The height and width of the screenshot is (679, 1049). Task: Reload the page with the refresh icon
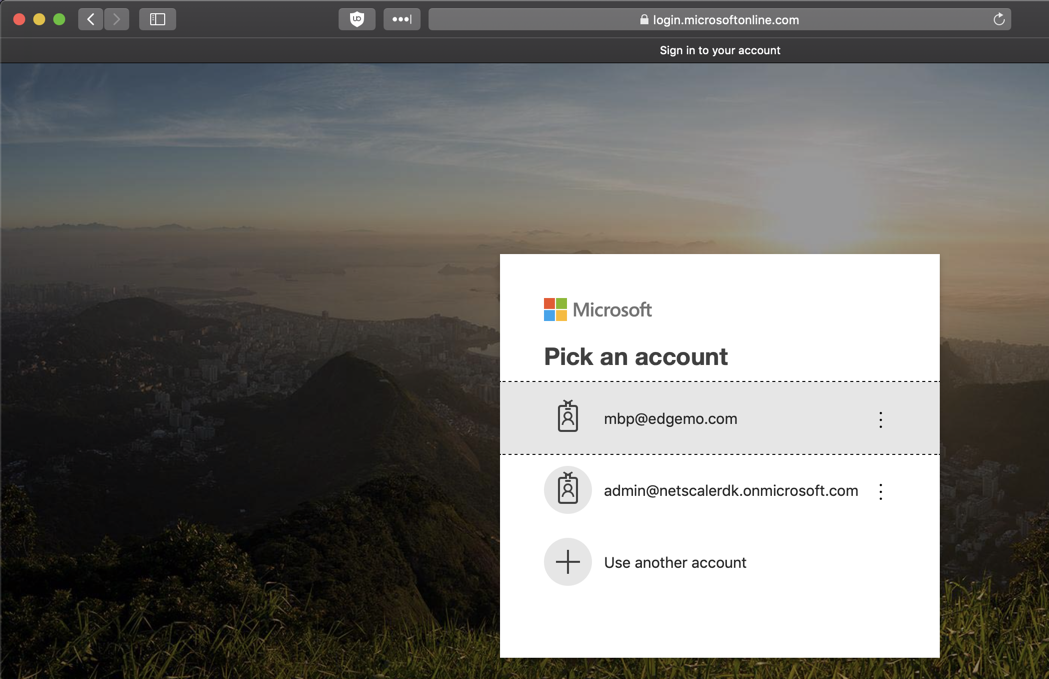coord(999,19)
